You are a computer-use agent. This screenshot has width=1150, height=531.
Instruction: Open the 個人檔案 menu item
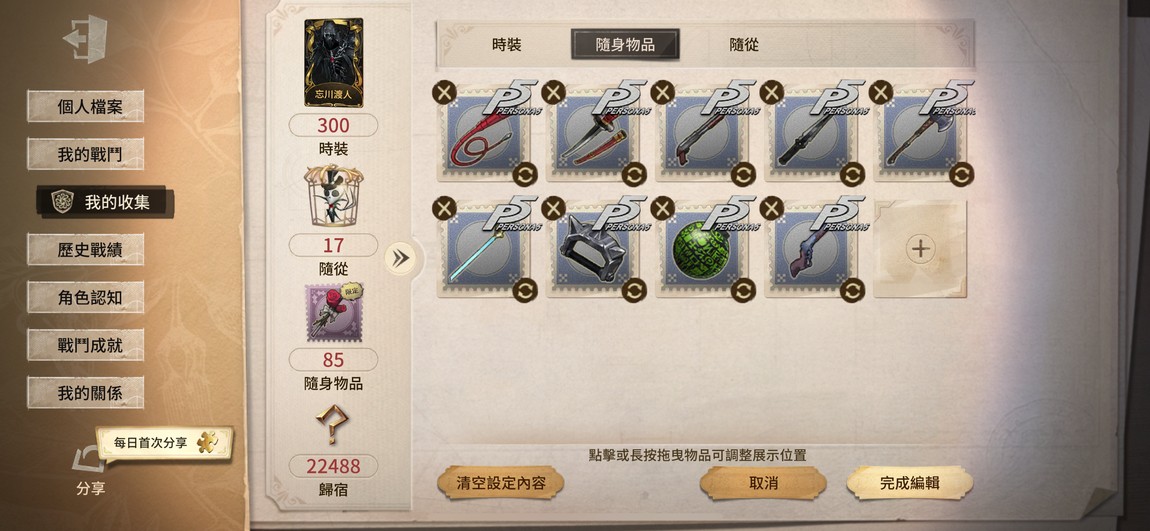[x=86, y=106]
